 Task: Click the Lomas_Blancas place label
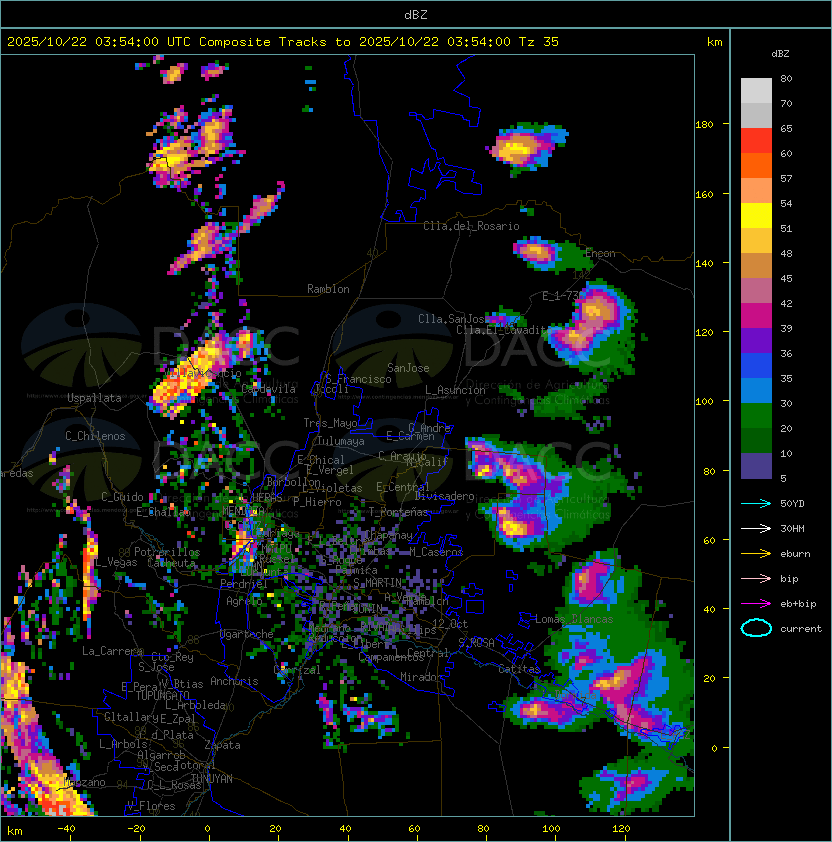click(x=574, y=619)
